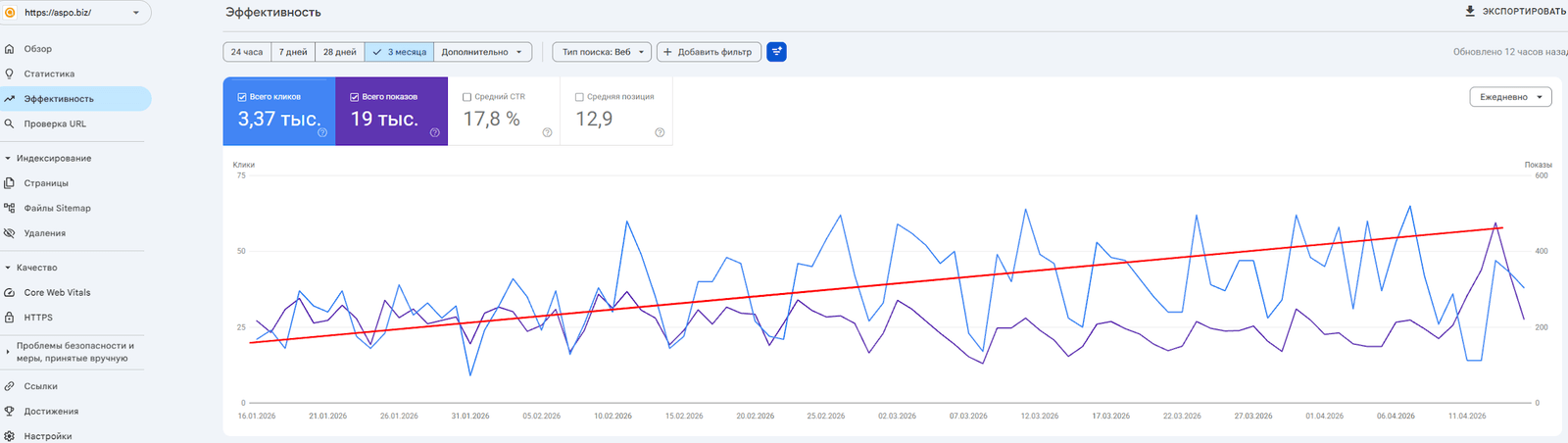1568x443 pixels.
Task: Click the Обновлено 12 часов назад text
Action: coord(1510,52)
